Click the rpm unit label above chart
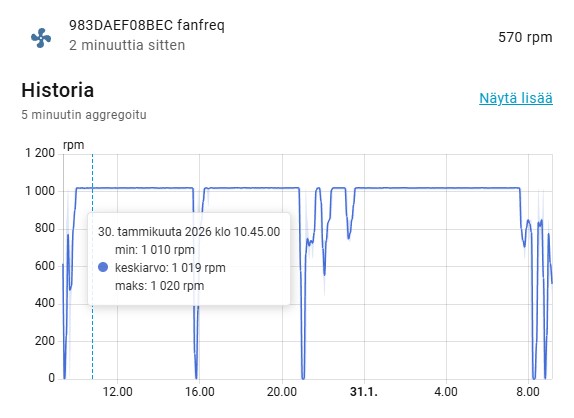 coord(74,145)
